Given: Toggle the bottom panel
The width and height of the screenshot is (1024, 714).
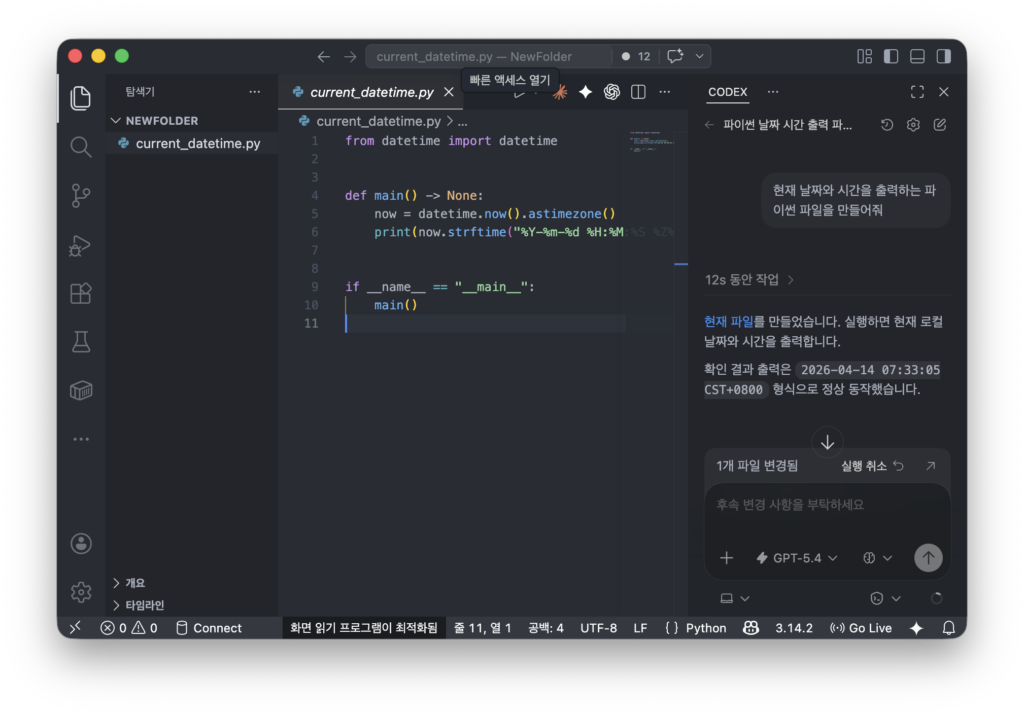Looking at the screenshot, I should [x=917, y=56].
